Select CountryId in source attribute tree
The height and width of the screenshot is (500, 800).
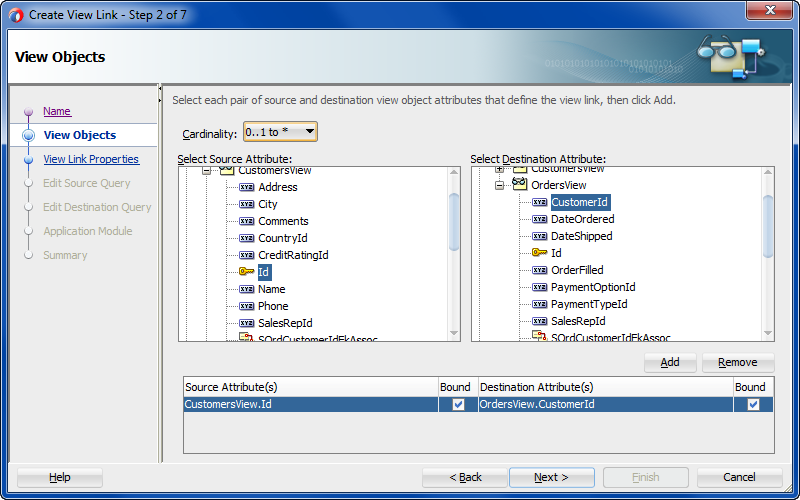tap(283, 238)
